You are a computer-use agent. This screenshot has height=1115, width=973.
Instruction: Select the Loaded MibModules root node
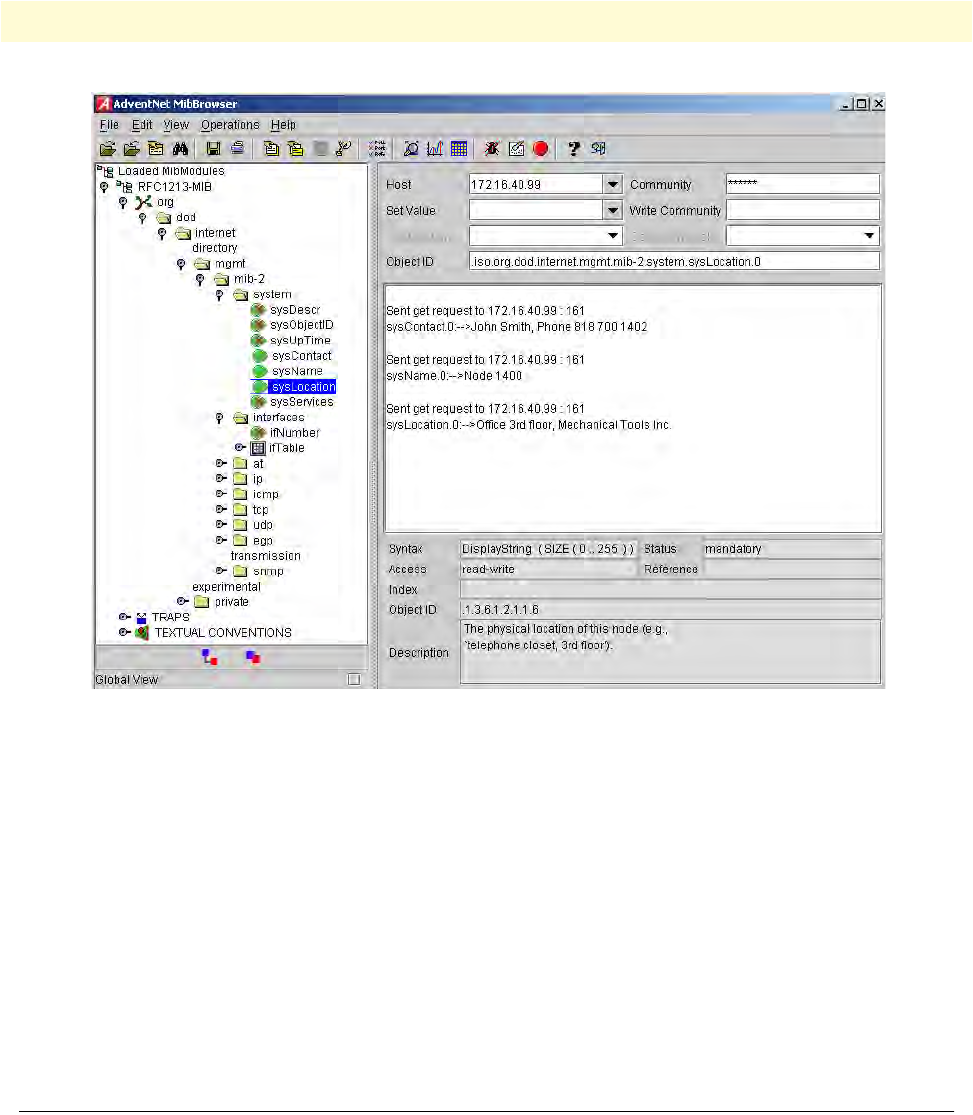[x=171, y=171]
